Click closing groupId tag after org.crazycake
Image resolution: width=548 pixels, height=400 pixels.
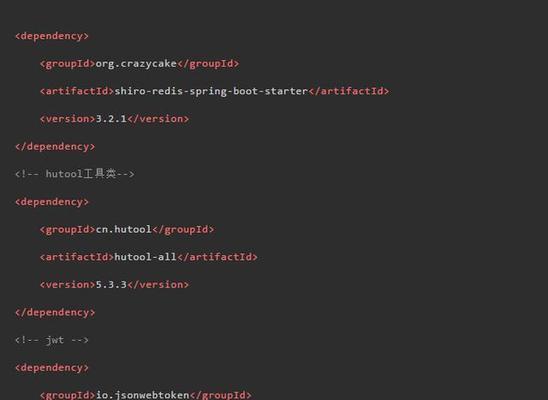[208, 64]
